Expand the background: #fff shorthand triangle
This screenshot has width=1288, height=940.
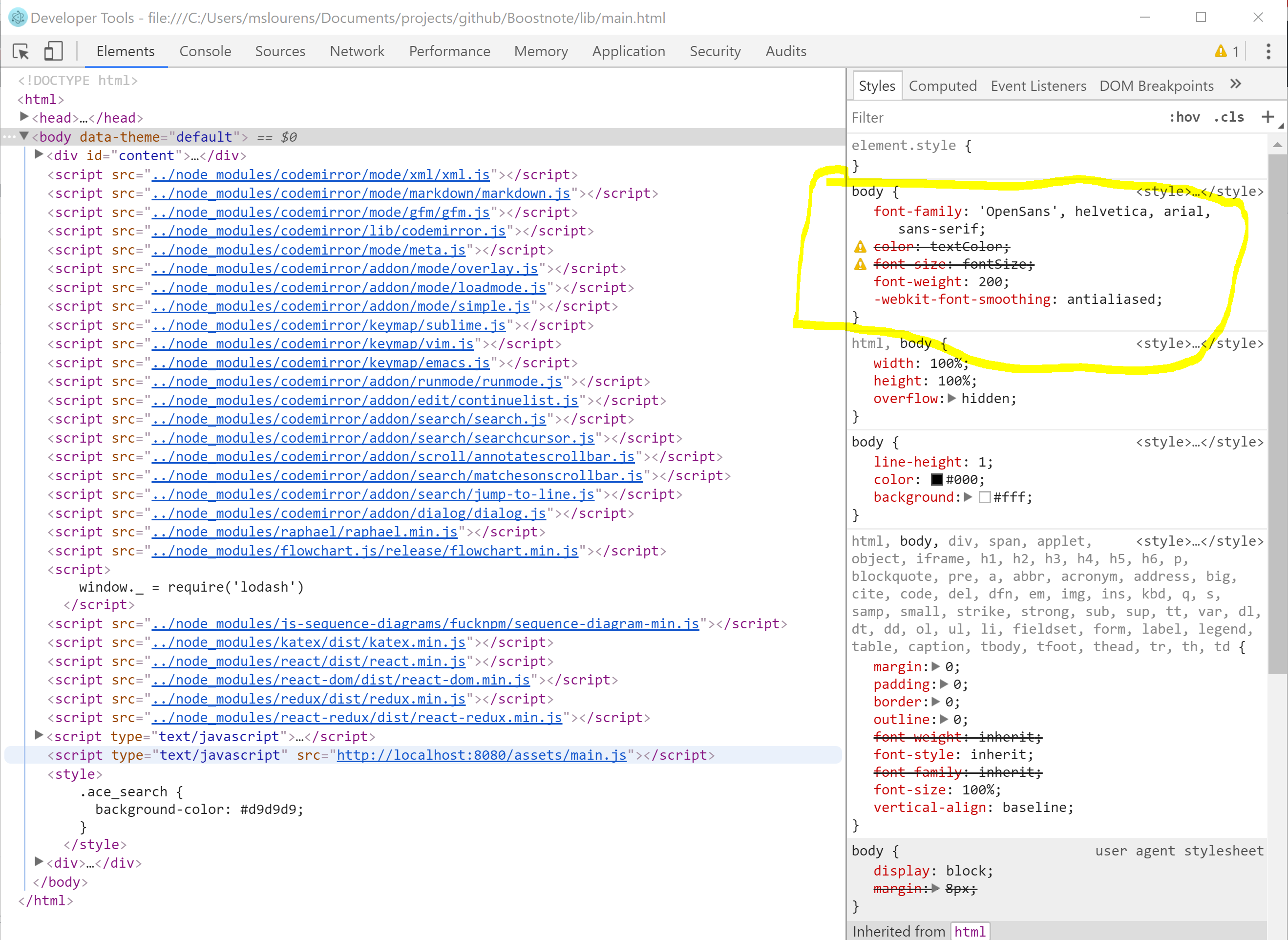pyautogui.click(x=968, y=497)
